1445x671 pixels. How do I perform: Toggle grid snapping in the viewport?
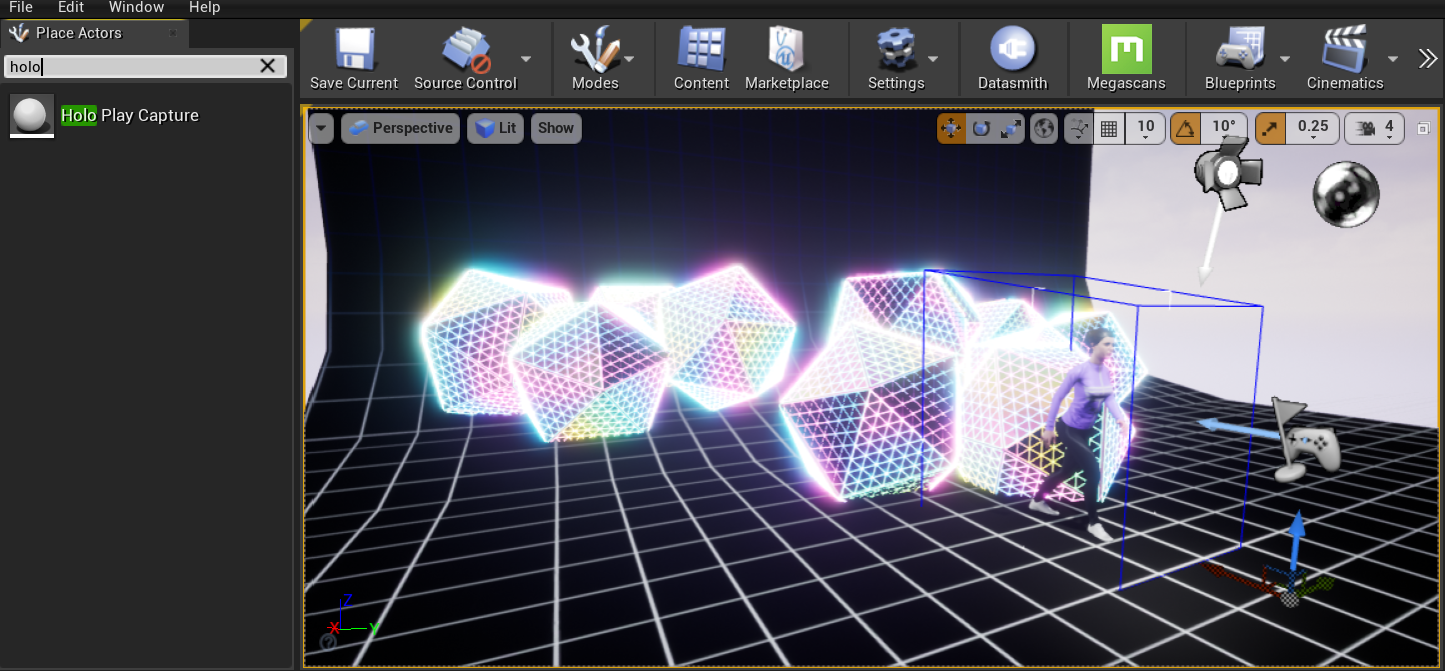point(1108,128)
